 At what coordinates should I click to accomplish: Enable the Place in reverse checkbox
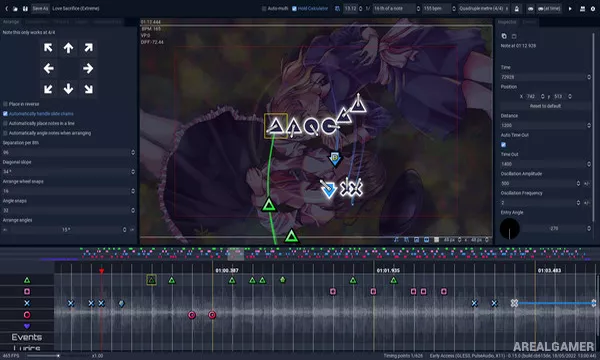coord(5,104)
